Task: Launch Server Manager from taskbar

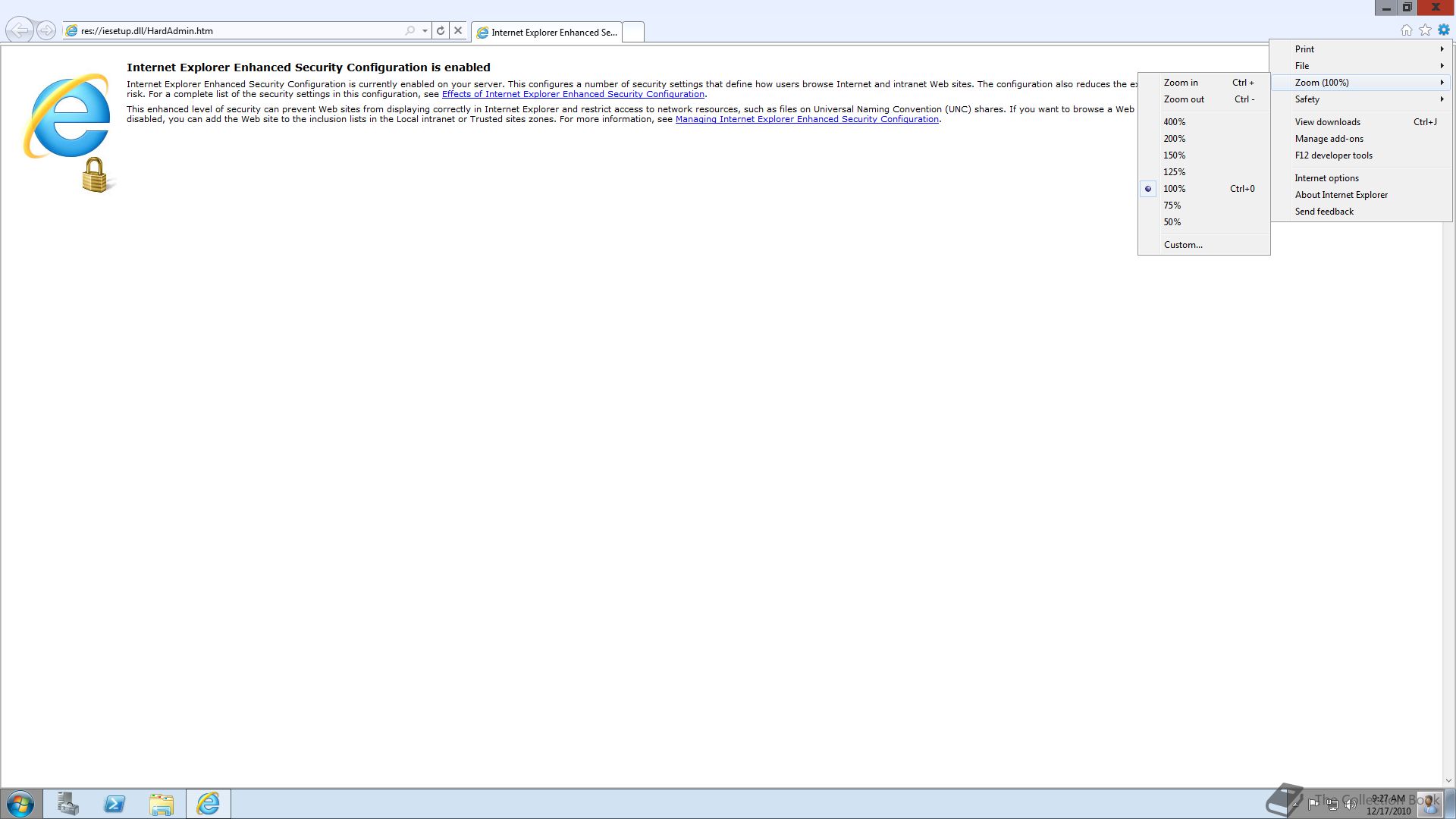Action: click(68, 804)
